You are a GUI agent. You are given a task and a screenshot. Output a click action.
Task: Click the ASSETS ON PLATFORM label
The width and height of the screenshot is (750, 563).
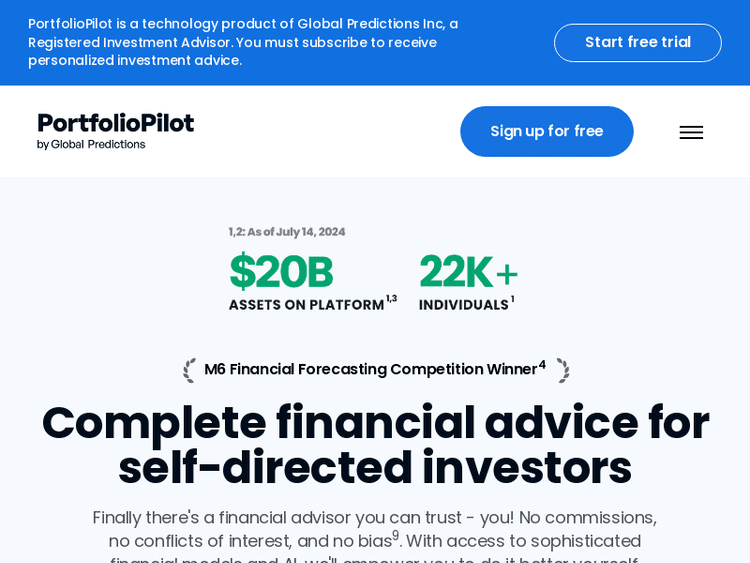pos(306,305)
